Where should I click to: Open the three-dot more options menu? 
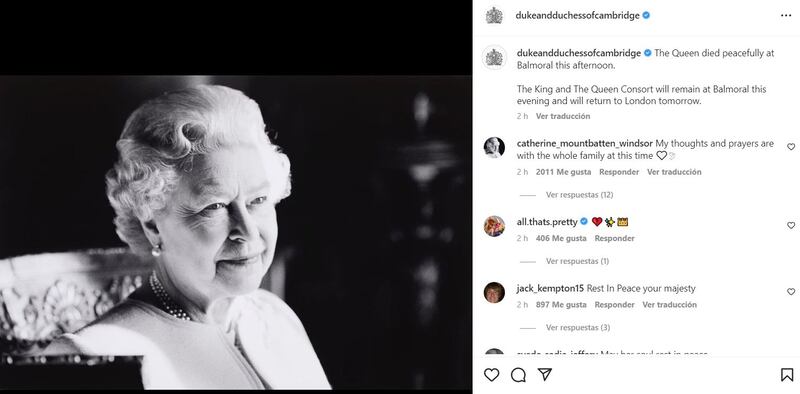pyautogui.click(x=786, y=15)
